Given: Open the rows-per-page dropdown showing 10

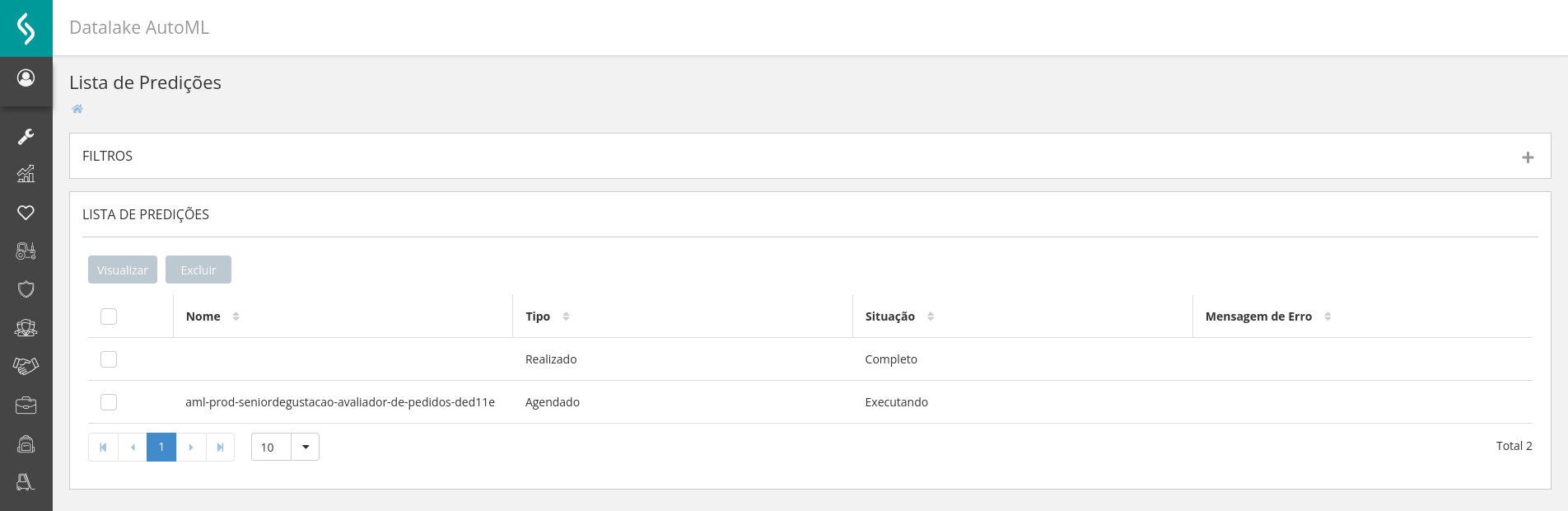Looking at the screenshot, I should coord(305,447).
